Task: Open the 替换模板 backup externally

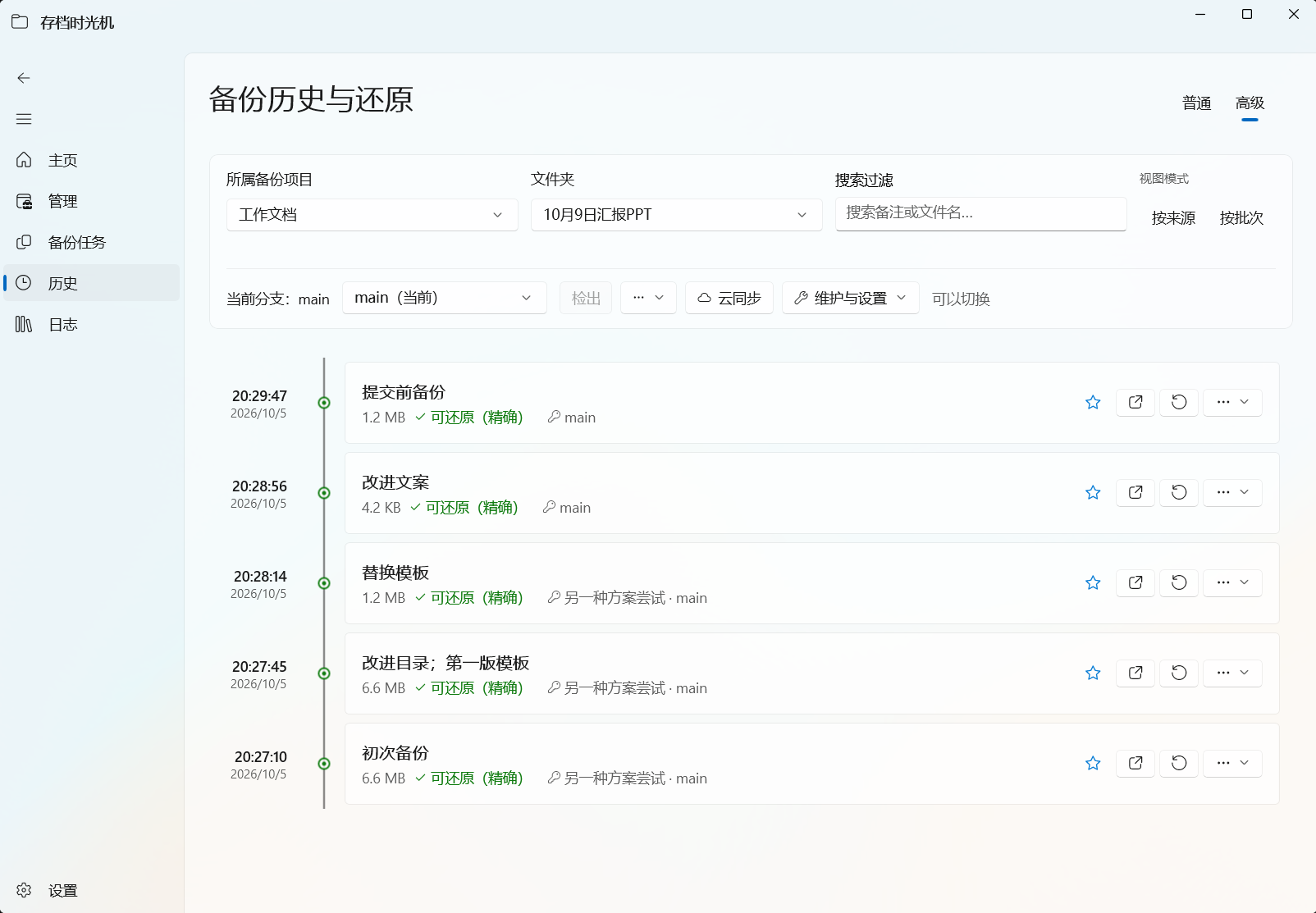Action: coord(1136,582)
